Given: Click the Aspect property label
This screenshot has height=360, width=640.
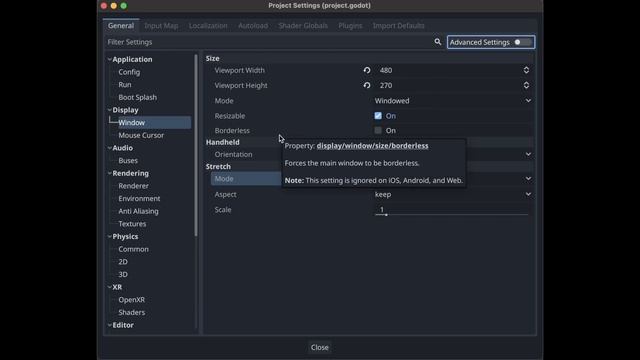Looking at the screenshot, I should (x=225, y=194).
